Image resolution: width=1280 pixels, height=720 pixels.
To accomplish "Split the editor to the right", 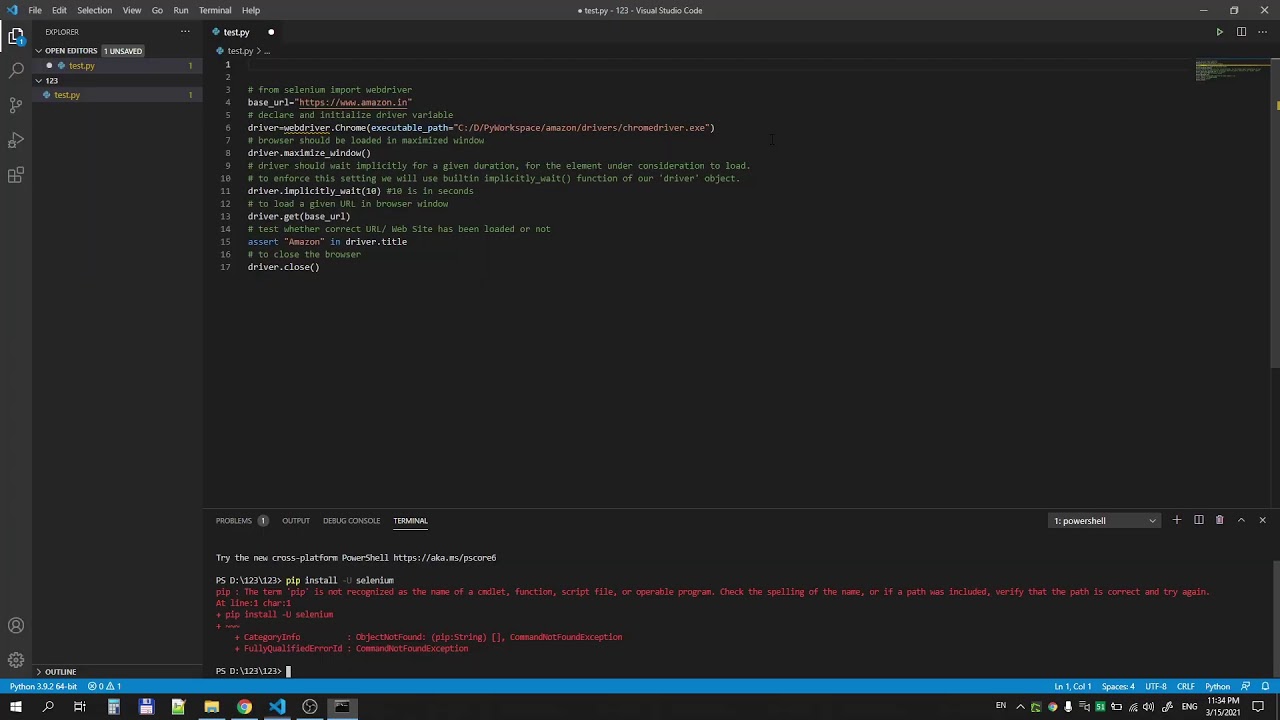I will (x=1241, y=32).
